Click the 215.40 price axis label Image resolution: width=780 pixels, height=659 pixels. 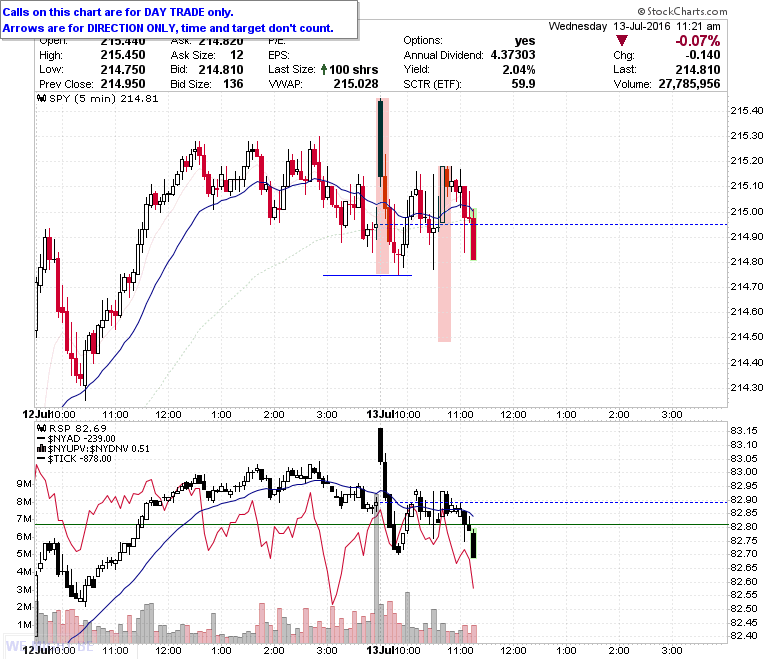coord(746,111)
